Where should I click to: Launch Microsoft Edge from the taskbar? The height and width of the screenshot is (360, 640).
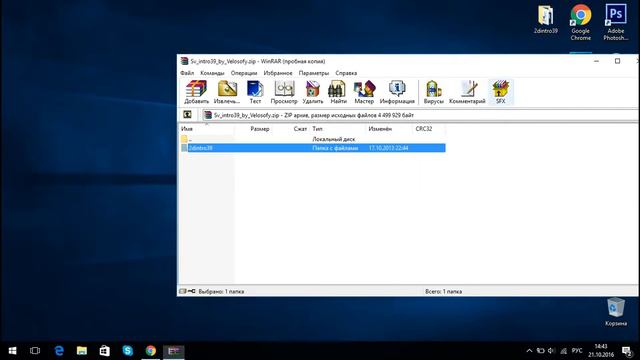[x=59, y=351]
